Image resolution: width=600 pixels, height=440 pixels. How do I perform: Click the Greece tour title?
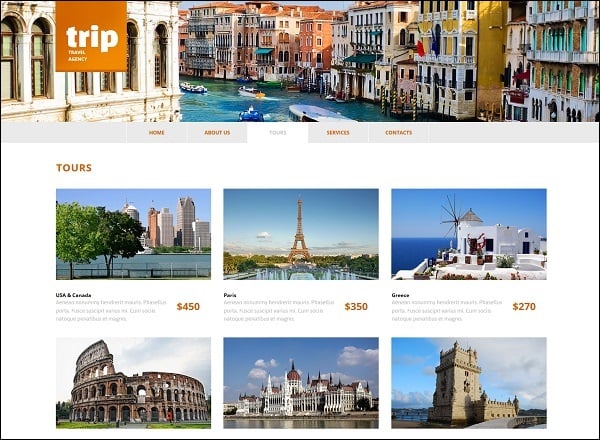tap(400, 295)
